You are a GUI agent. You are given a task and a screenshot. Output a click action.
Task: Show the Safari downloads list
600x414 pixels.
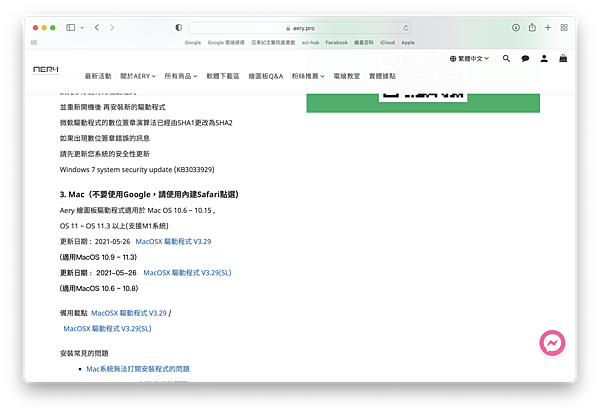coord(516,28)
